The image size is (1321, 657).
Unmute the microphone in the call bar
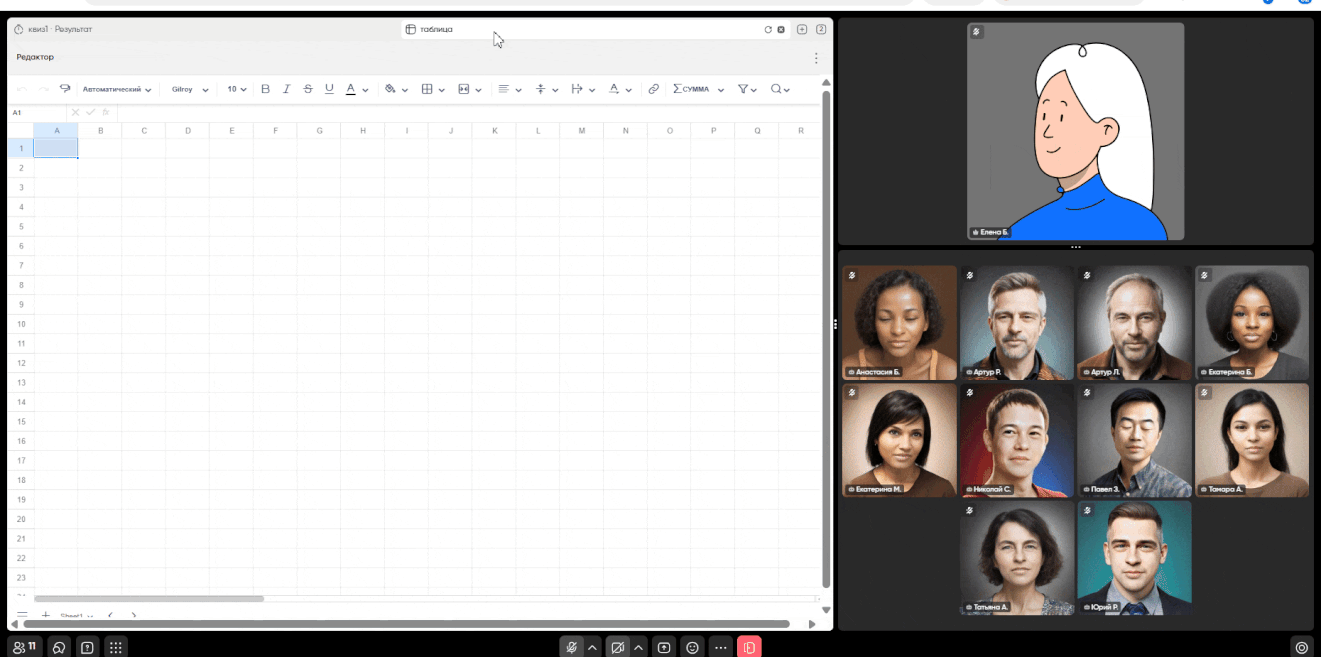pos(572,647)
